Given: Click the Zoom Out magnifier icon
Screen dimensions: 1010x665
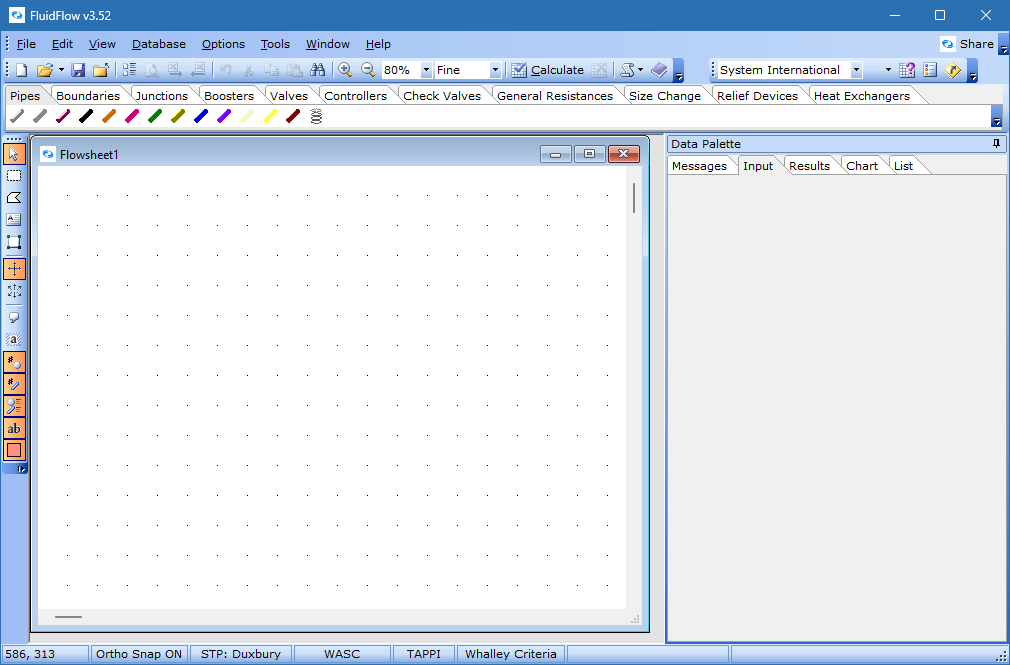Looking at the screenshot, I should [368, 70].
